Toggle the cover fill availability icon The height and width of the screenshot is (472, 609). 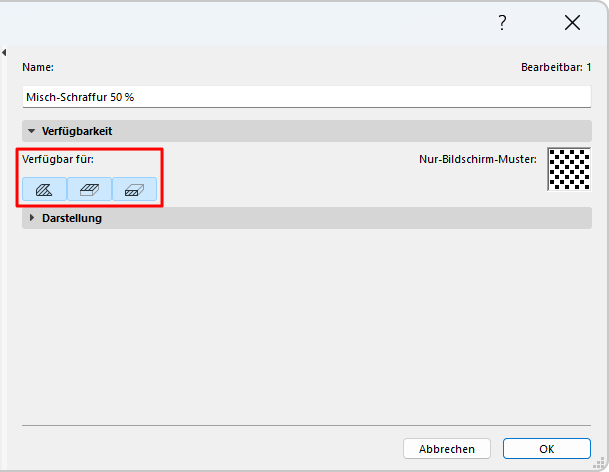pyautogui.click(x=89, y=189)
